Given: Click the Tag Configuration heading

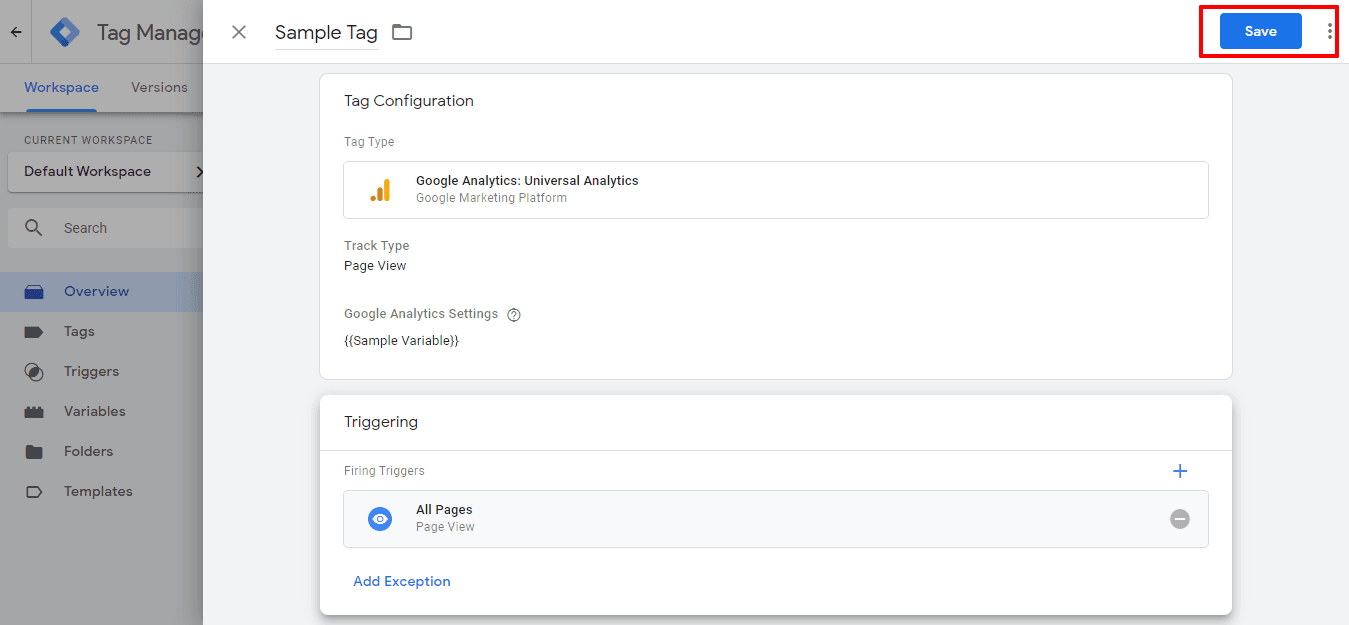Looking at the screenshot, I should click(x=409, y=101).
